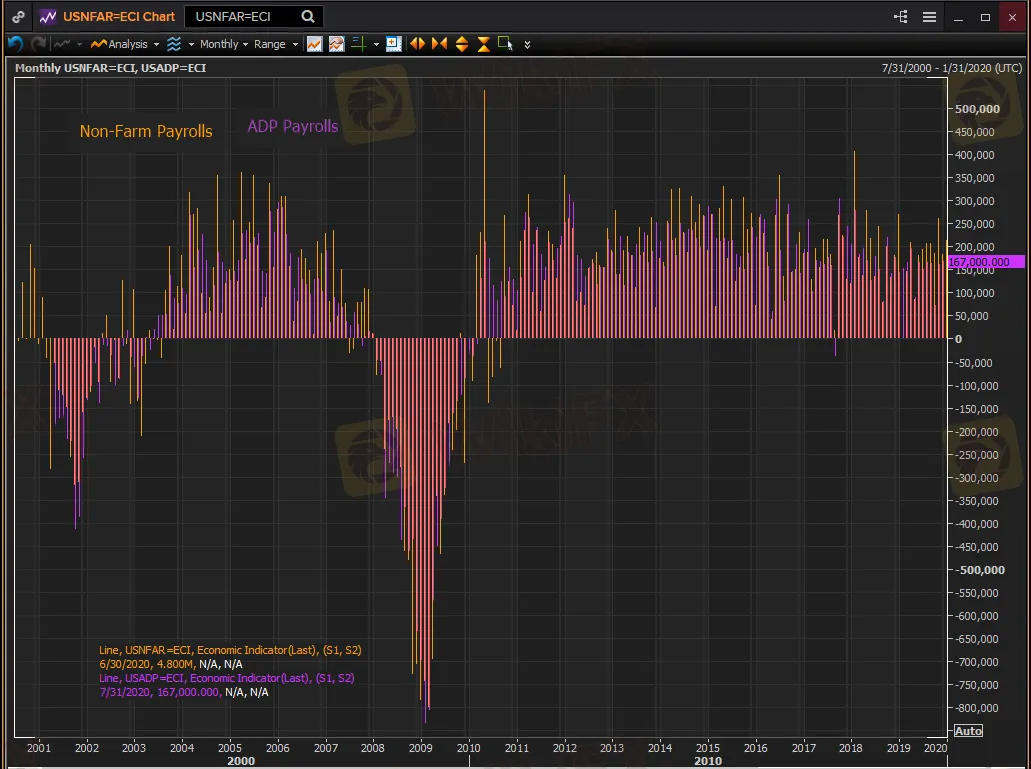
Task: Open the related apps tree icon
Action: click(901, 17)
